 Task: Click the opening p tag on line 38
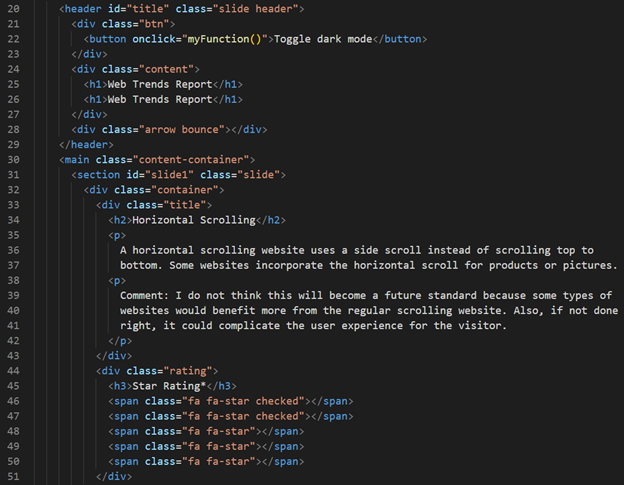[117, 280]
